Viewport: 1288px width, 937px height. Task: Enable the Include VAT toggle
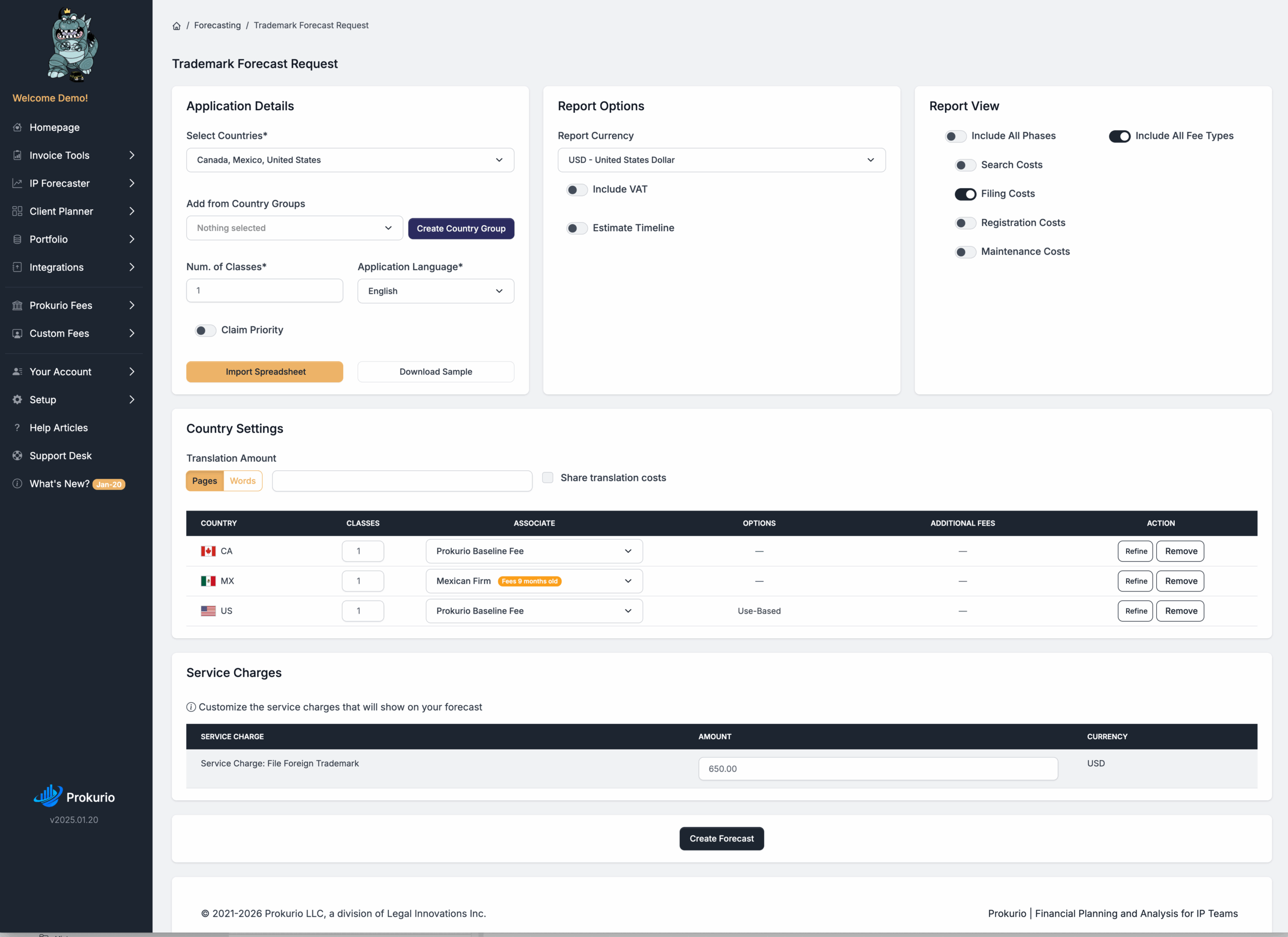click(x=577, y=190)
